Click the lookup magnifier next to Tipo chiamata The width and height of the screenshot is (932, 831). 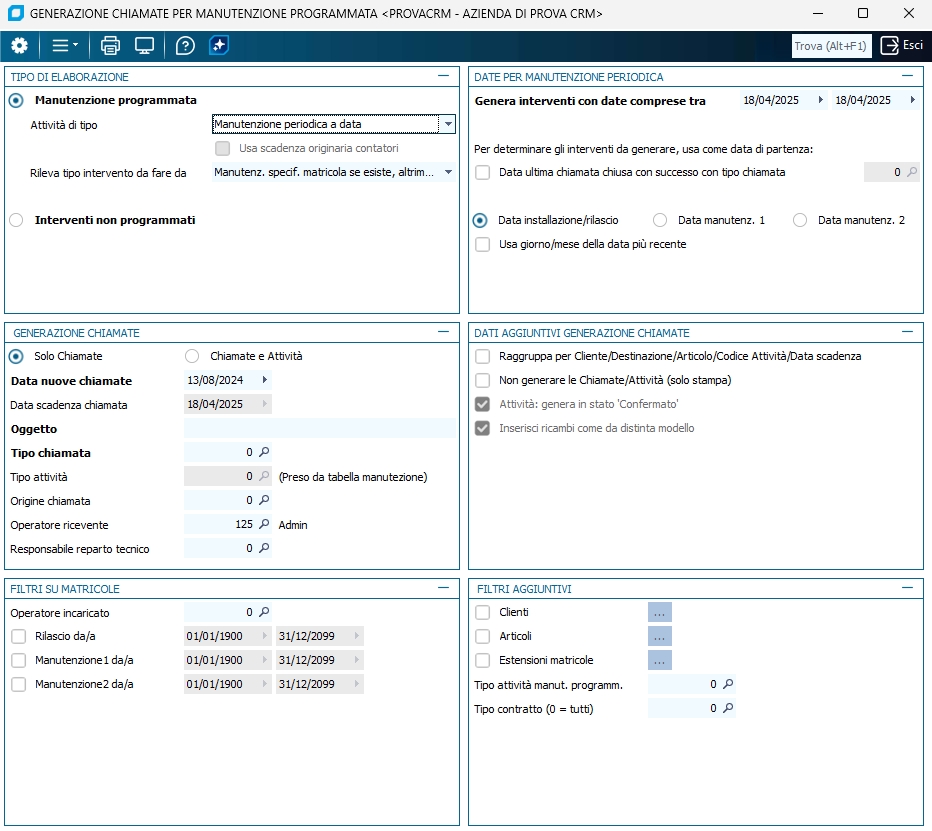[264, 453]
